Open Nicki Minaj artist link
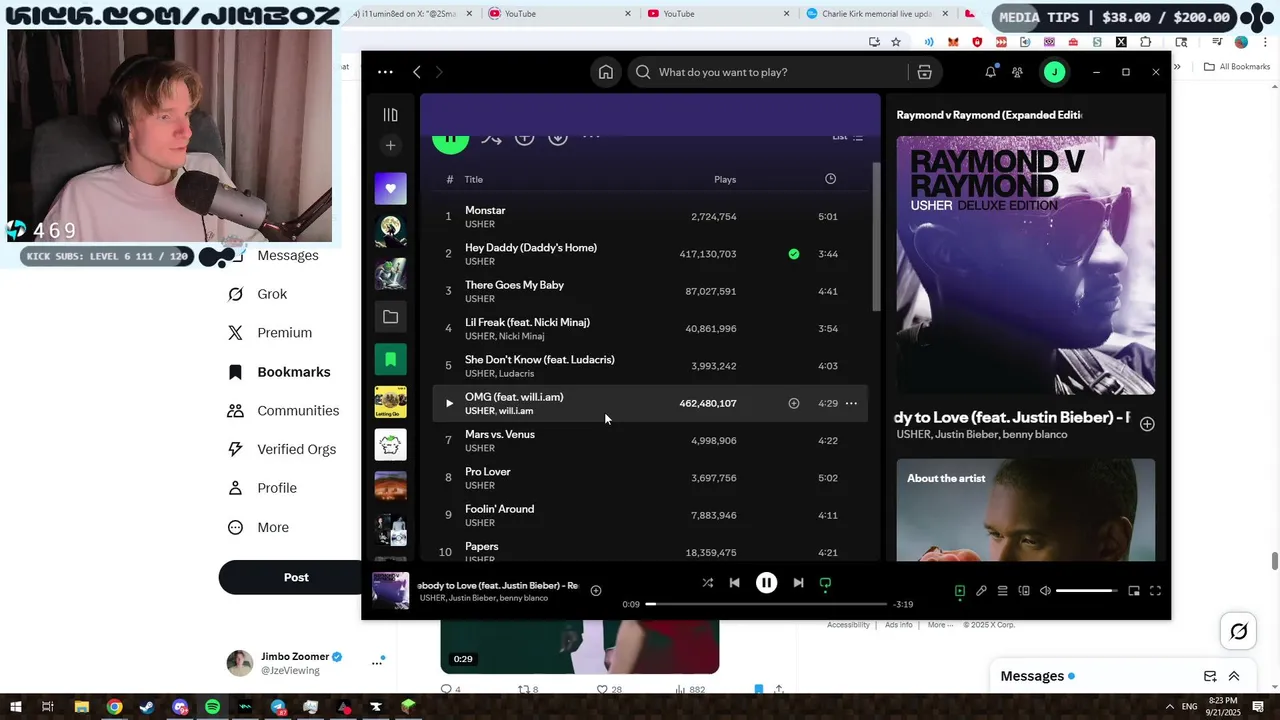This screenshot has width=1280, height=720. pyautogui.click(x=521, y=336)
